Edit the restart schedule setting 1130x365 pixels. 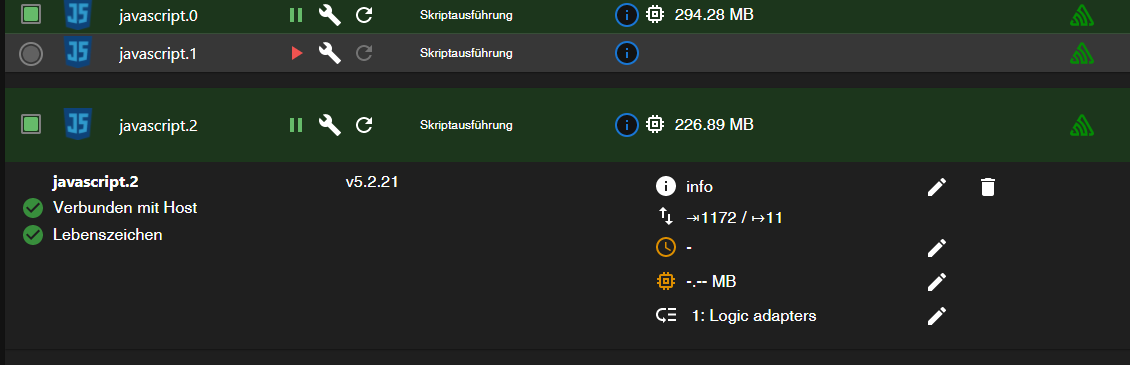(936, 248)
